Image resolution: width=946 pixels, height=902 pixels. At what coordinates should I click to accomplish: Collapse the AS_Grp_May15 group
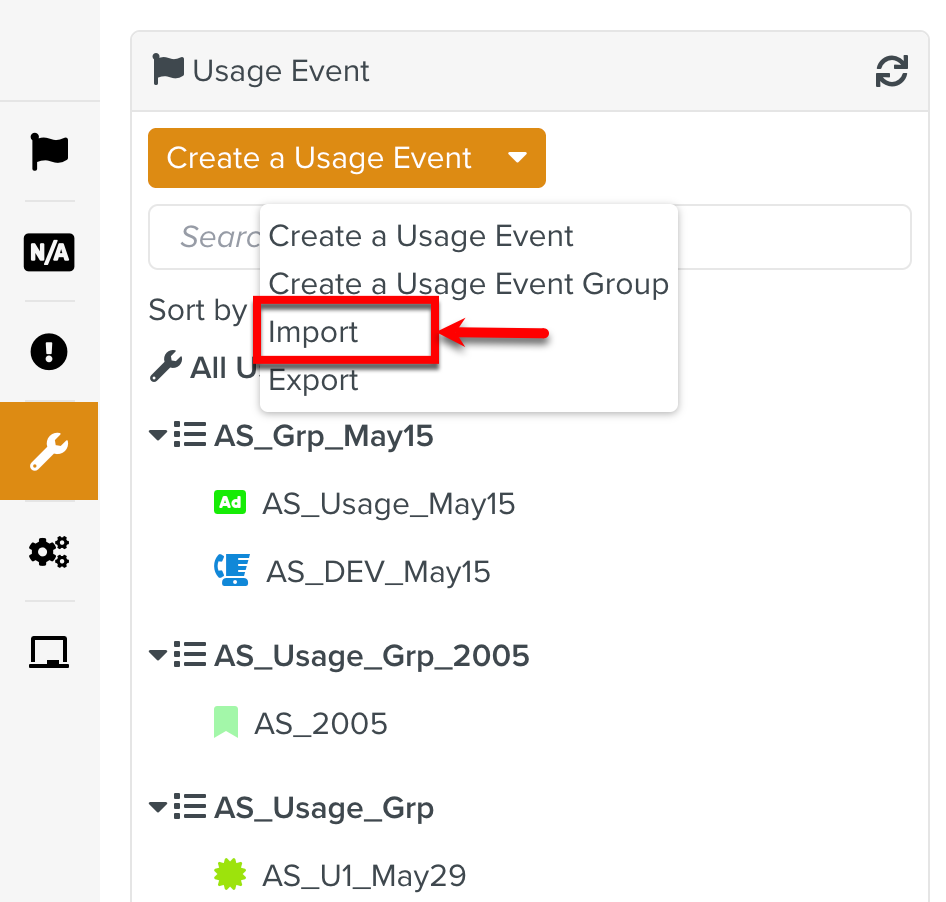pyautogui.click(x=158, y=434)
